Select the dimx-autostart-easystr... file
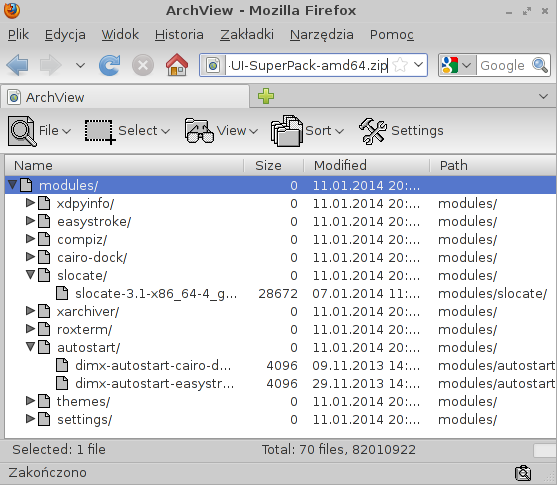The image size is (557, 485). click(155, 384)
